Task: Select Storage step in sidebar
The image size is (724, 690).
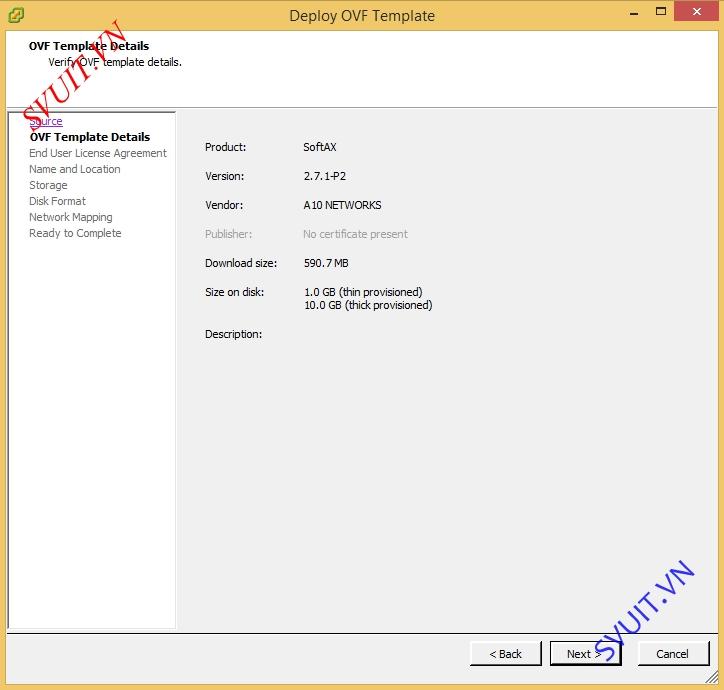Action: pyautogui.click(x=48, y=185)
